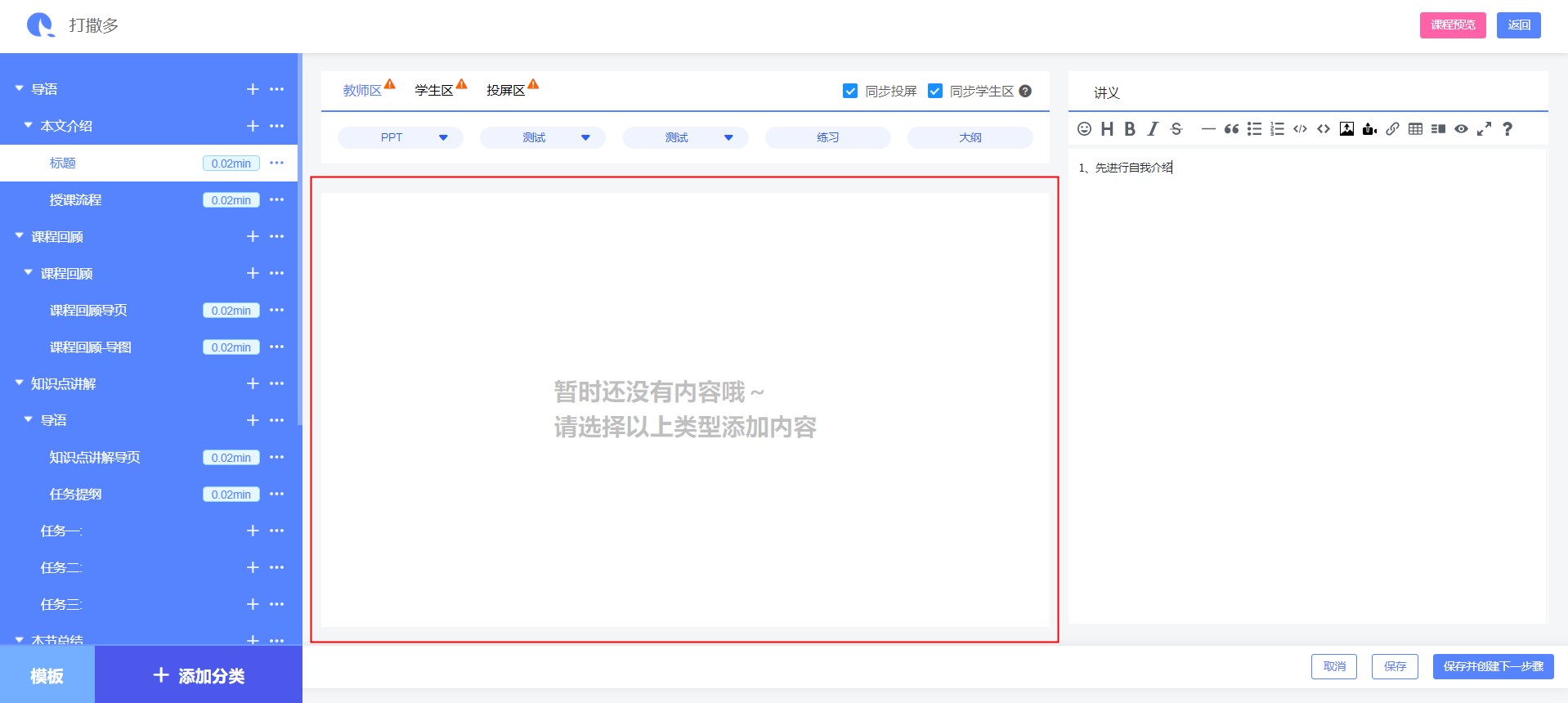Open editor help question mark
The width and height of the screenshot is (1568, 703).
(x=1508, y=128)
